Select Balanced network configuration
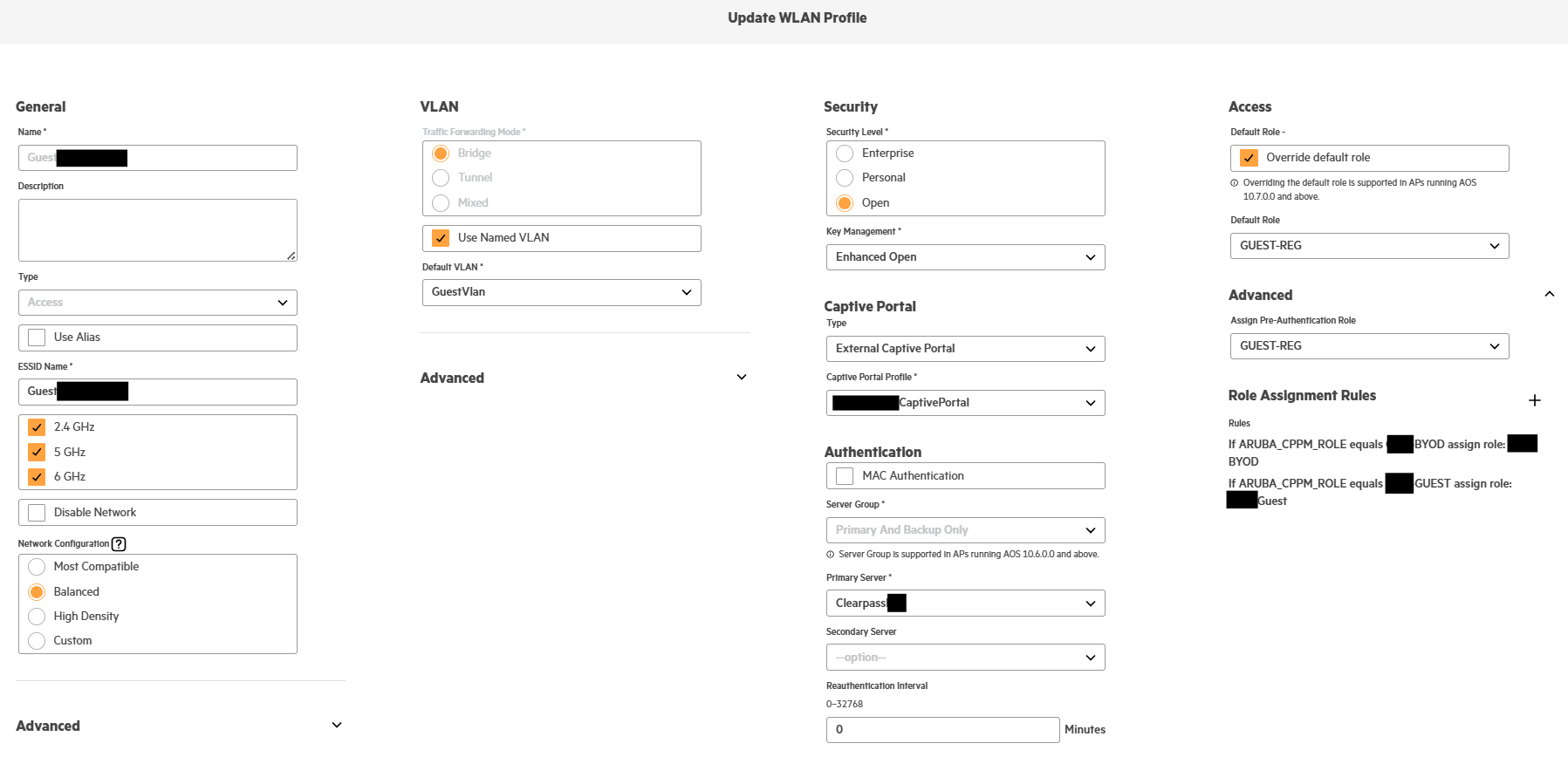Image resolution: width=1568 pixels, height=757 pixels. [x=37, y=592]
